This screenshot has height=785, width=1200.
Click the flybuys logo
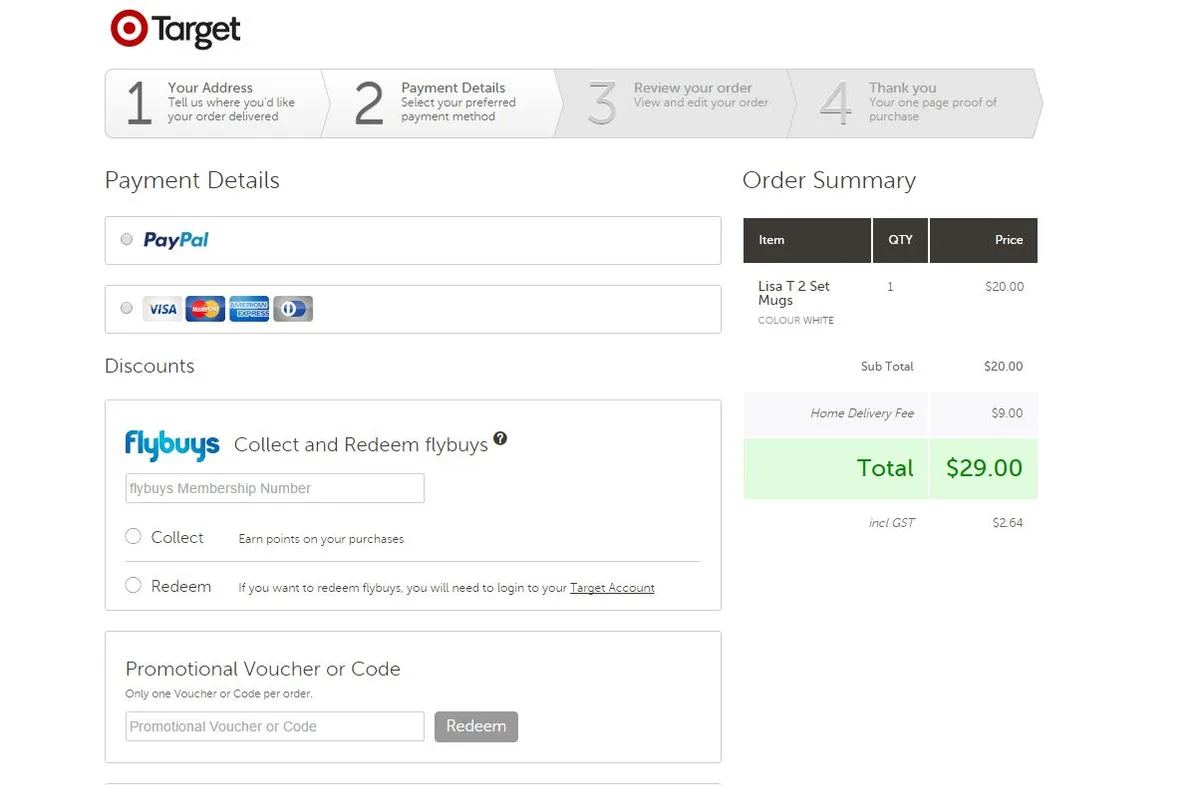pos(172,445)
